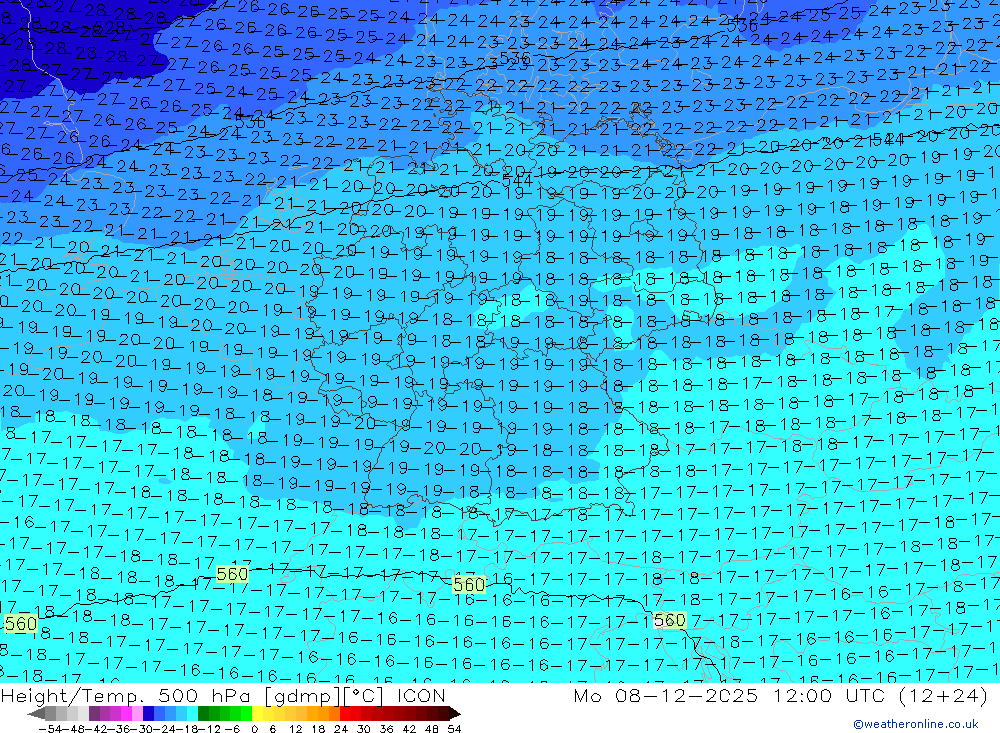Click the 'UTC' timezone text
1000x733 pixels.
867,696
